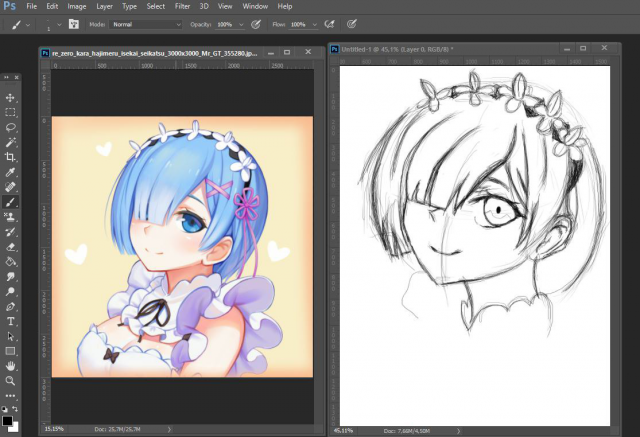This screenshot has width=640, height=437.
Task: Select the Clone Stamp tool
Action: (x=10, y=217)
